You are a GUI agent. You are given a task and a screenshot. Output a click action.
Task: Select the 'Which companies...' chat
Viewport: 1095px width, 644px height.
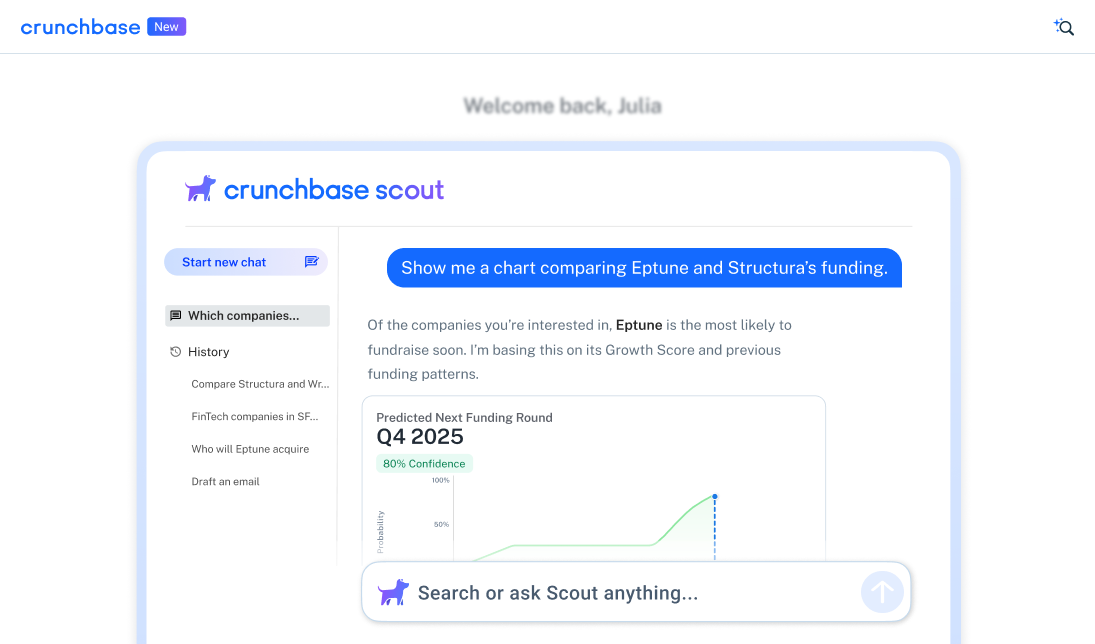(247, 316)
